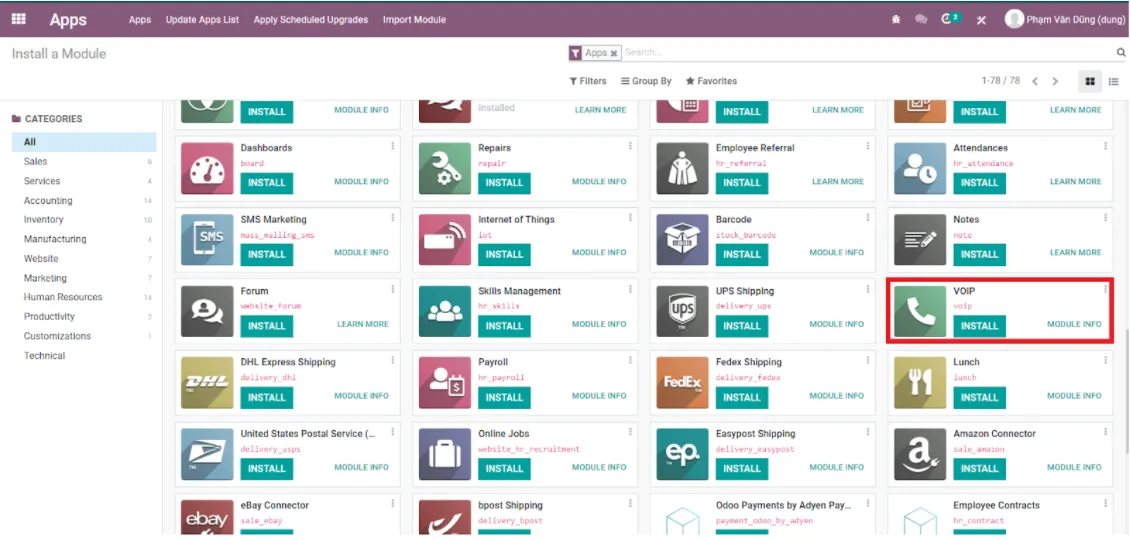Open the debug bug icon in header
Screen dimensions: 1130x539
click(x=896, y=20)
